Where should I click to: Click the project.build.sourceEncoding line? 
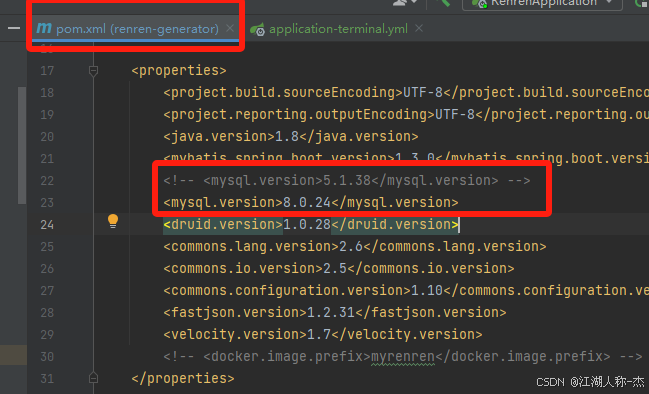tap(406, 93)
